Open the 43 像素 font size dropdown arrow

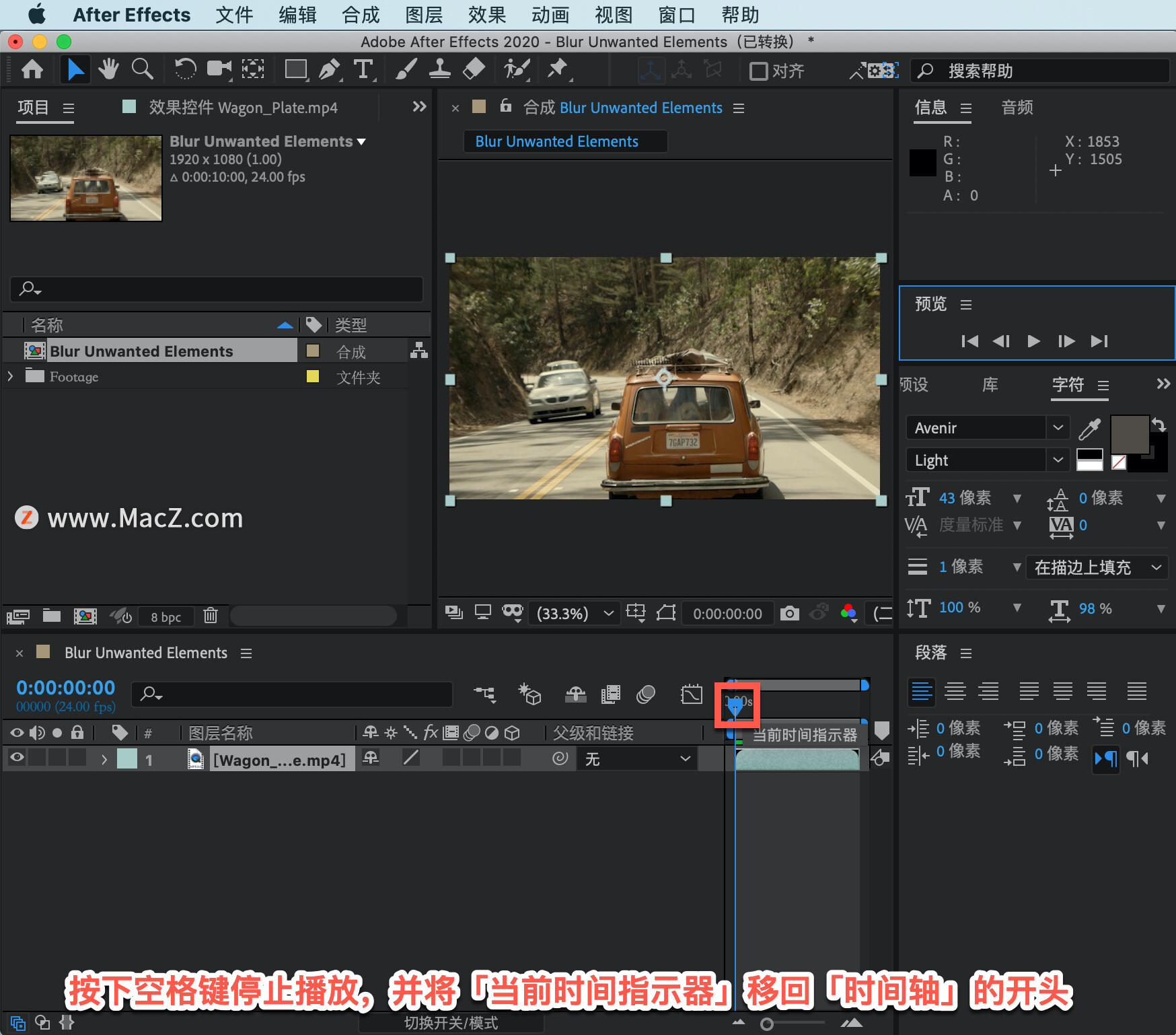[x=1017, y=498]
